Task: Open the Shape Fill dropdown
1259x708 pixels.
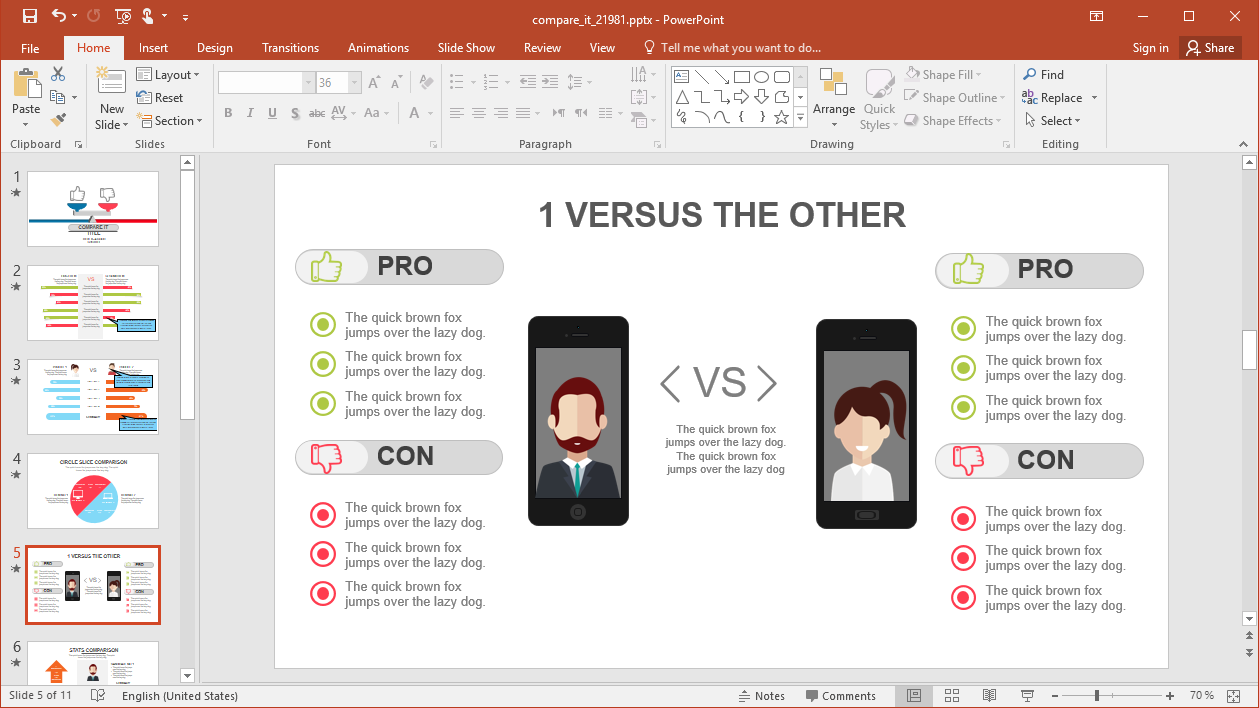Action: 944,75
